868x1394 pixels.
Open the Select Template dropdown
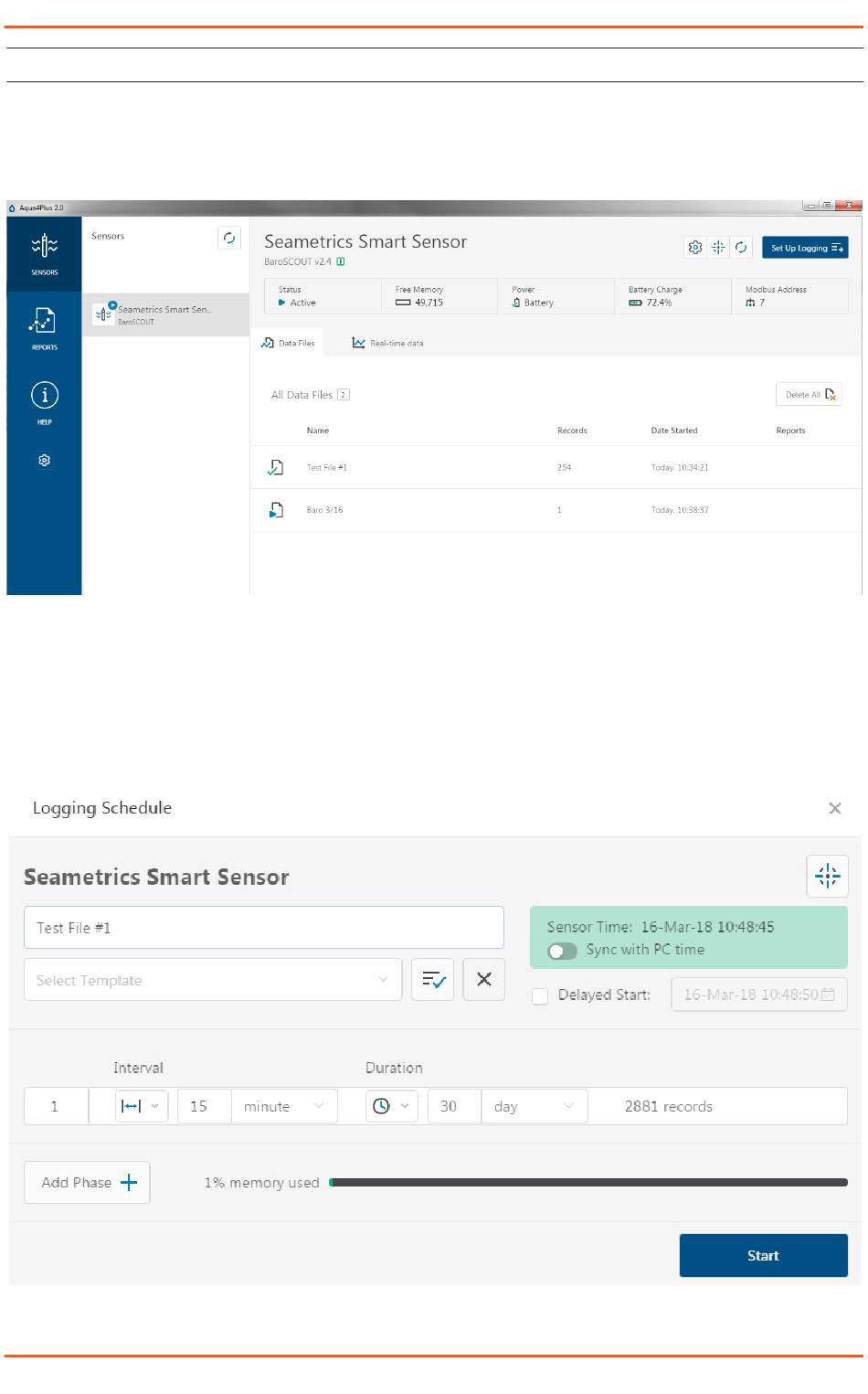pos(213,980)
